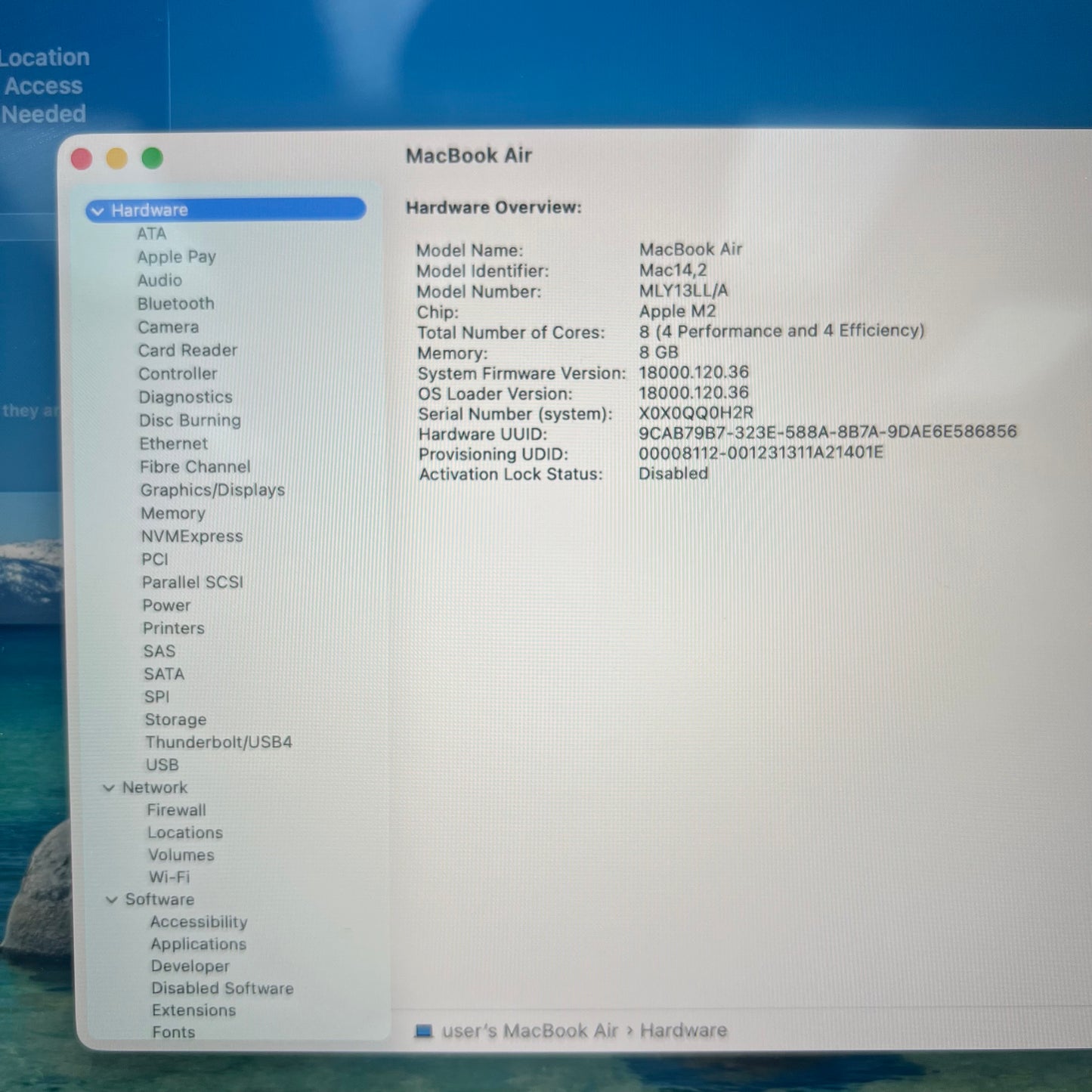Open the Ethernet hardware entry

click(x=173, y=444)
